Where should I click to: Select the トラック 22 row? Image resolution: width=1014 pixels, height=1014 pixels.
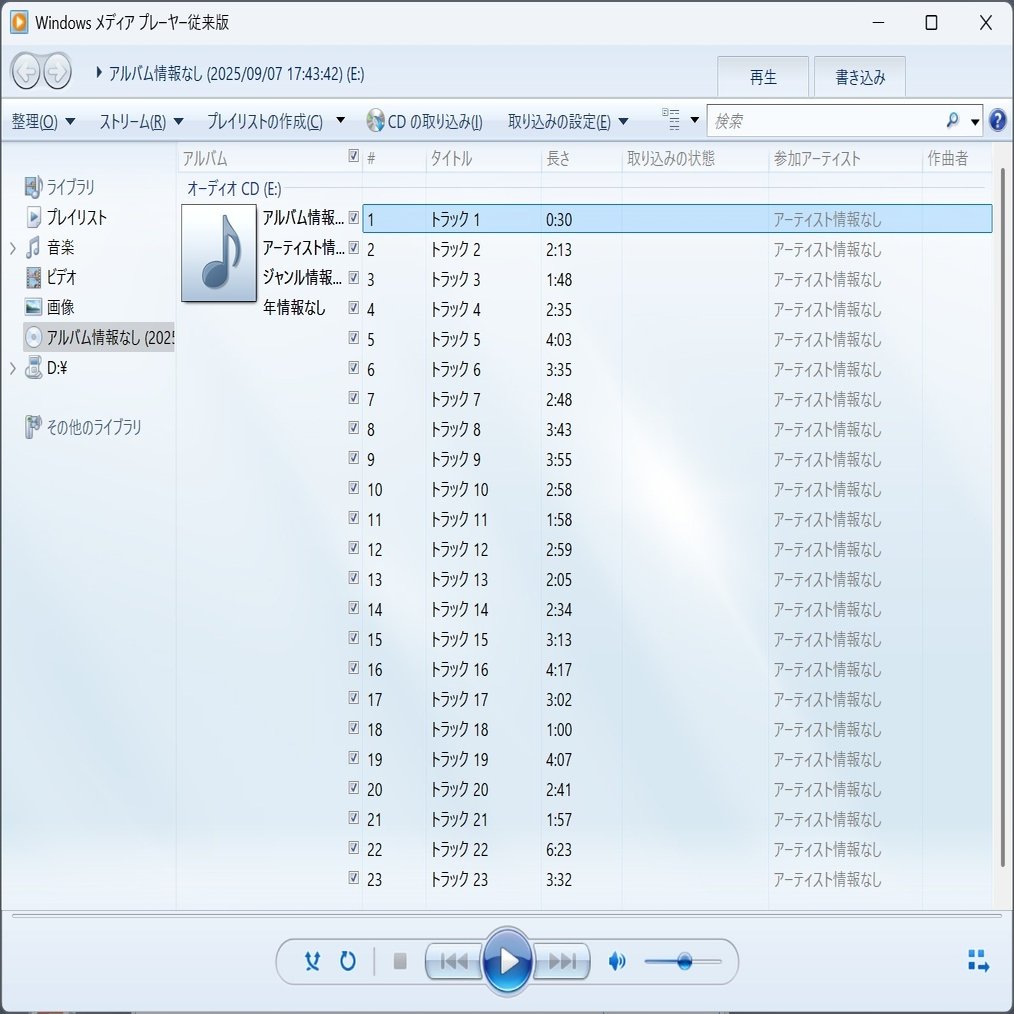click(x=676, y=849)
